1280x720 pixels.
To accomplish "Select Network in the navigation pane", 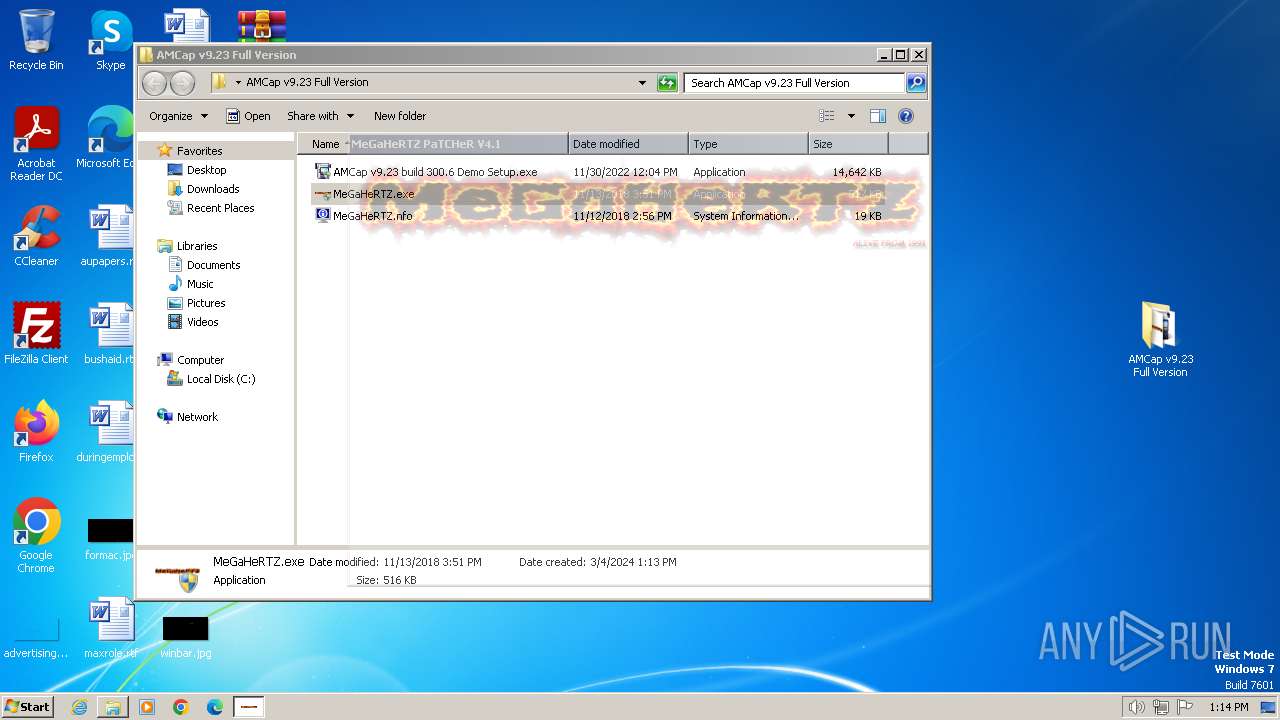I will [x=197, y=417].
